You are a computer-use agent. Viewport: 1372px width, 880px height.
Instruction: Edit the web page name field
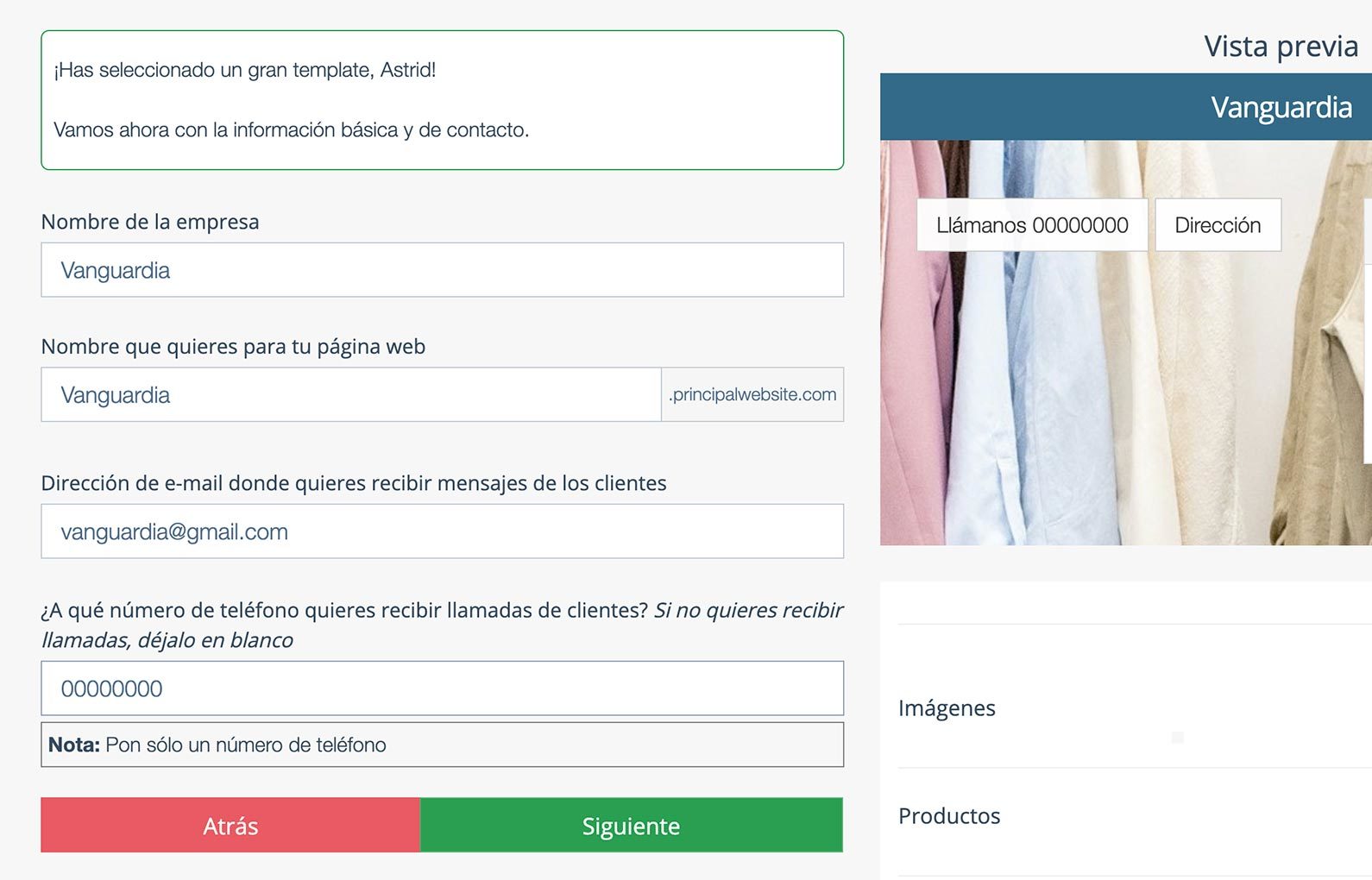351,395
